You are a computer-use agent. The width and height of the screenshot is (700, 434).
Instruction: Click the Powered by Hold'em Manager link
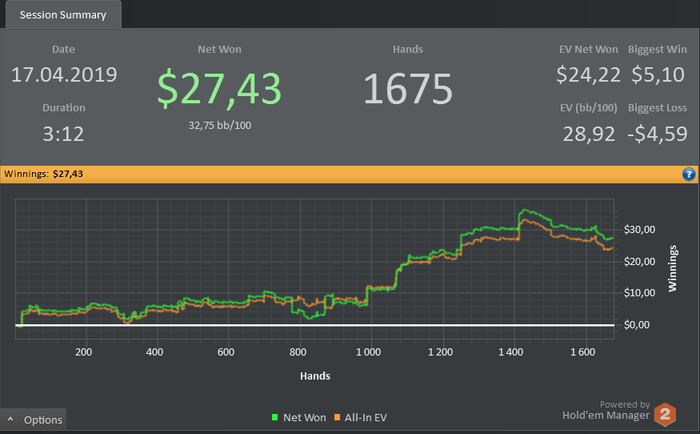(x=606, y=410)
